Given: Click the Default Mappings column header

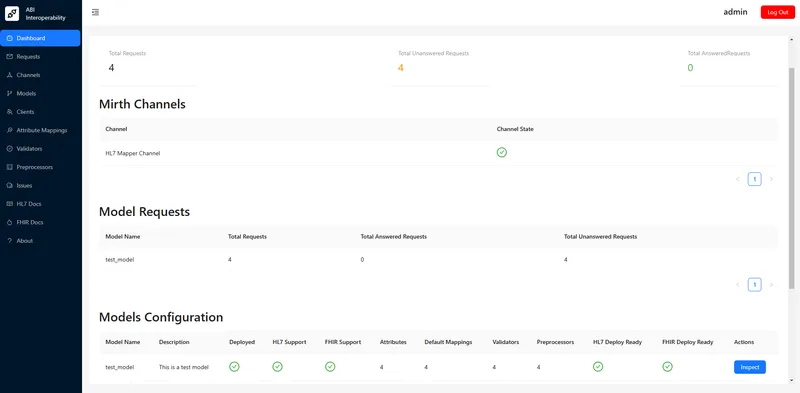Looking at the screenshot, I should tap(448, 342).
